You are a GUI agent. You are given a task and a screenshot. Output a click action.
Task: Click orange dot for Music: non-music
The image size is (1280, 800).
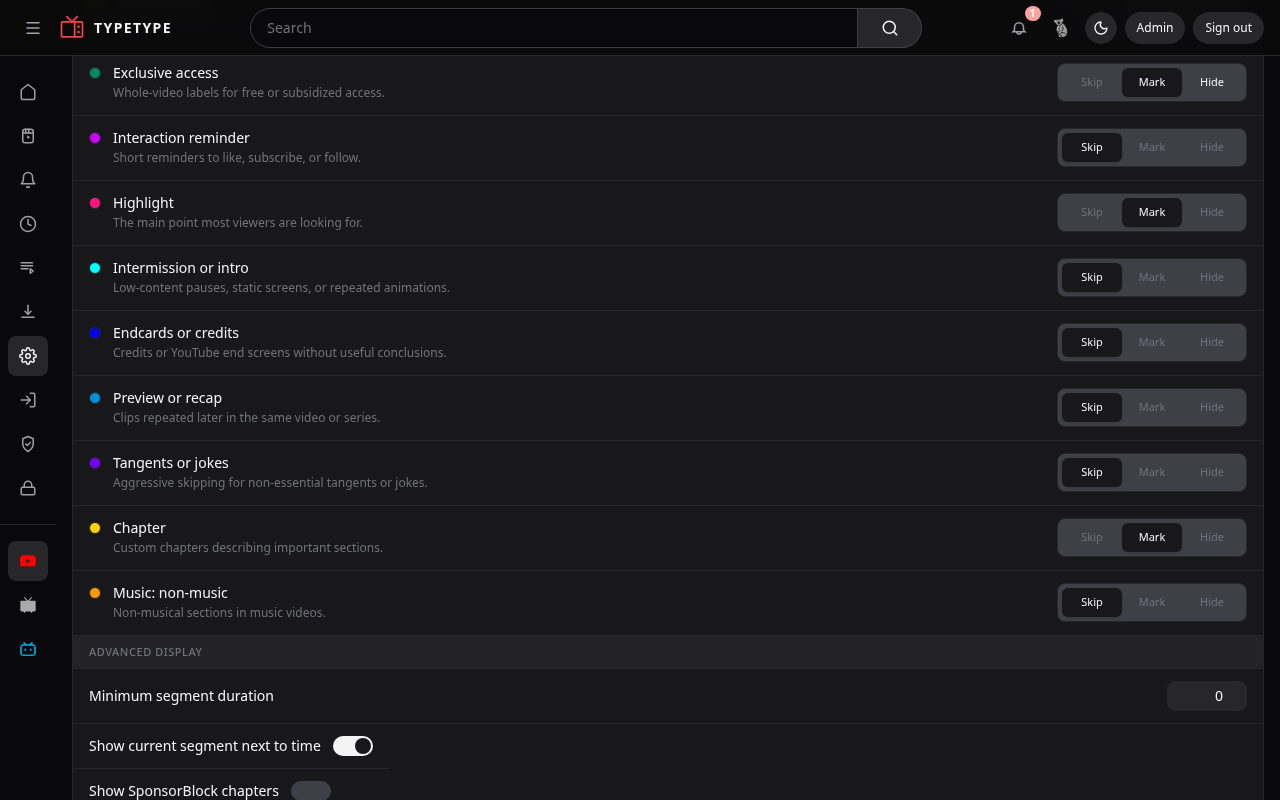95,593
